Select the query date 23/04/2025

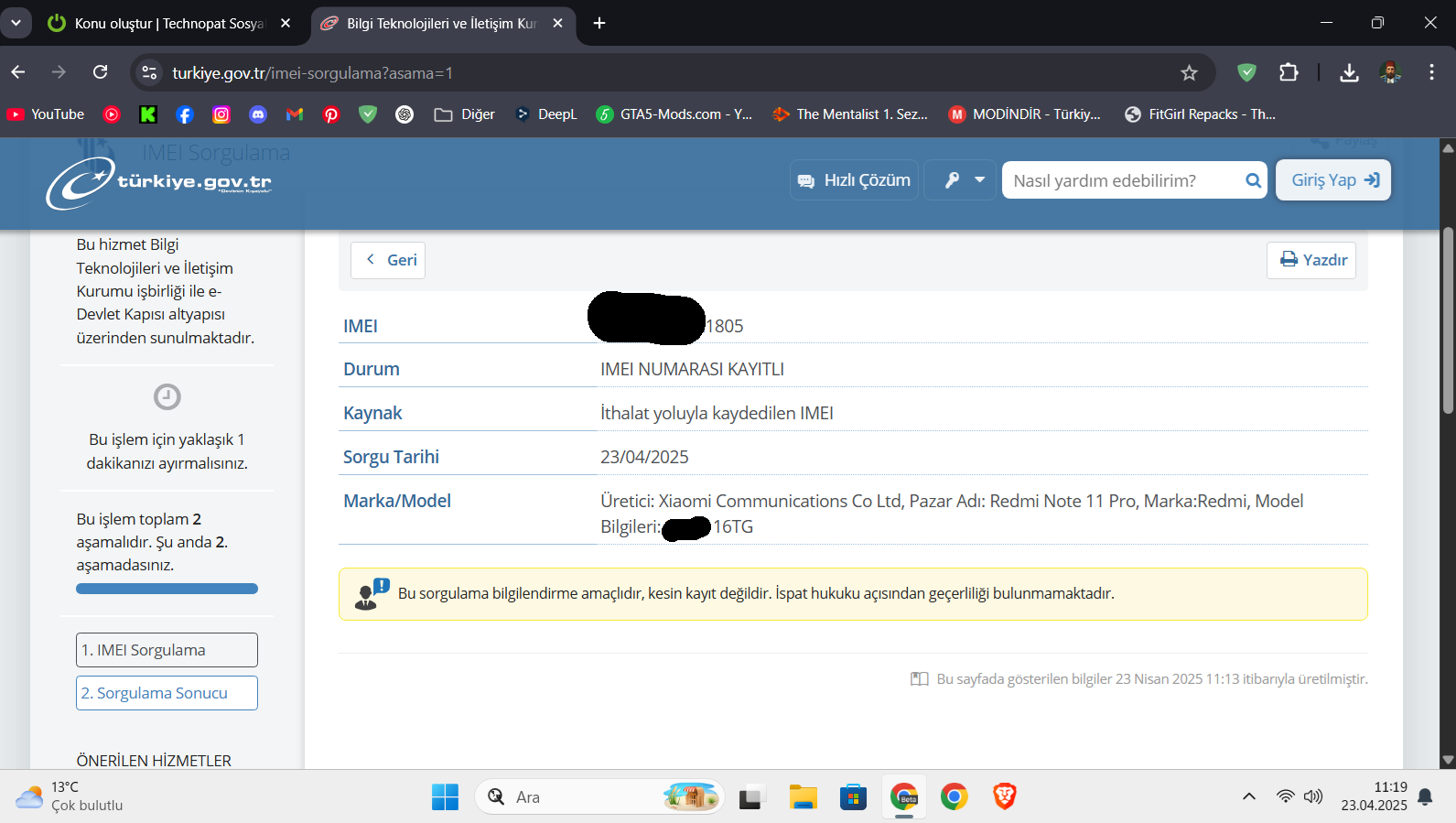pos(644,457)
